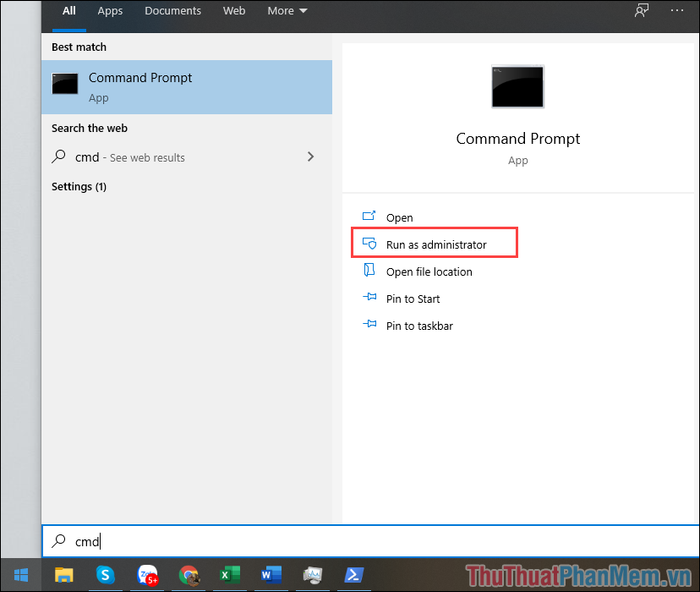The image size is (700, 592).
Task: Open Skype from the taskbar
Action: (106, 574)
